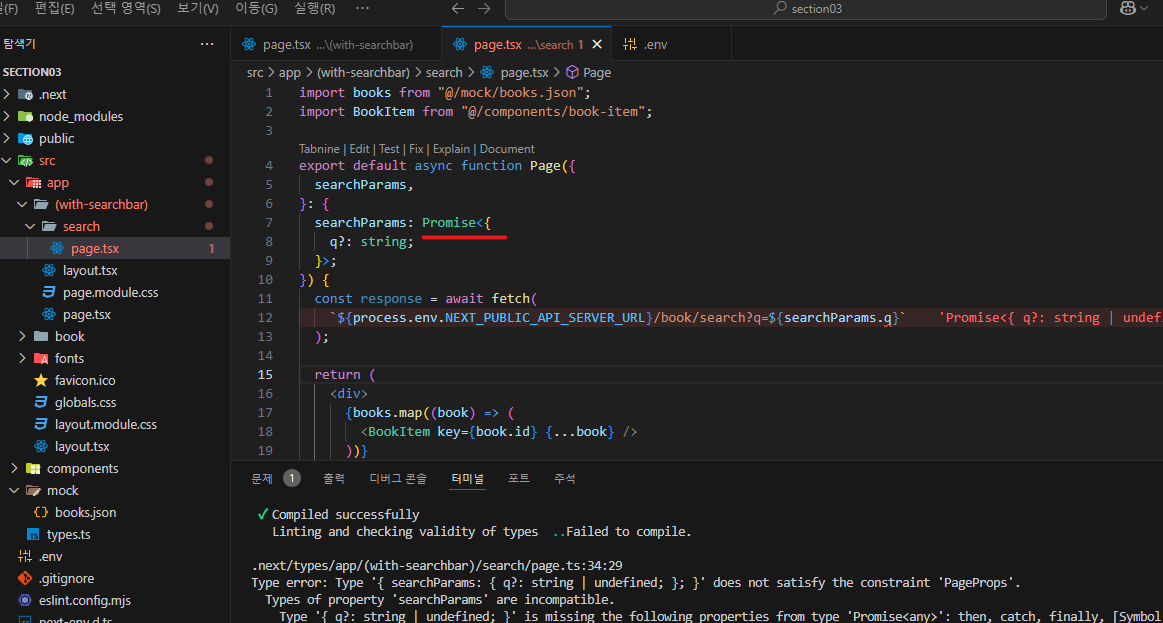Open the 보기(V) menu
Screen dimensions: 1163x623
198,9
